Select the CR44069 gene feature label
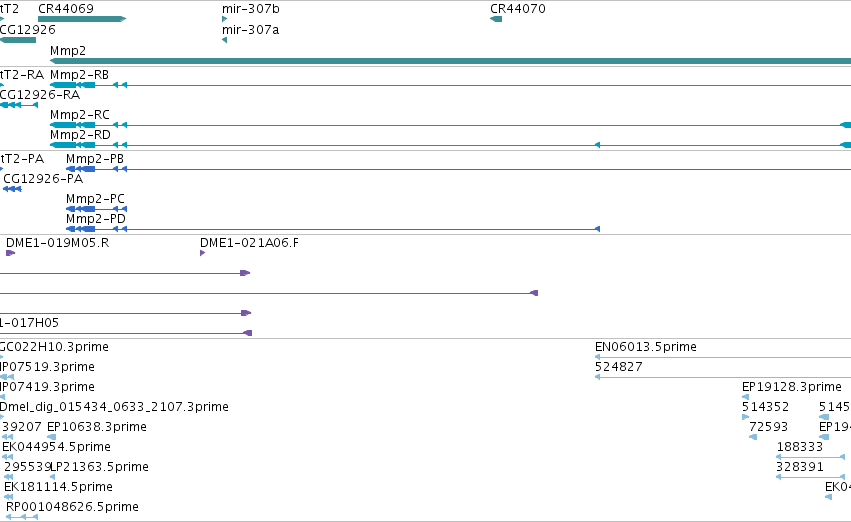This screenshot has height=522, width=851. (x=66, y=9)
